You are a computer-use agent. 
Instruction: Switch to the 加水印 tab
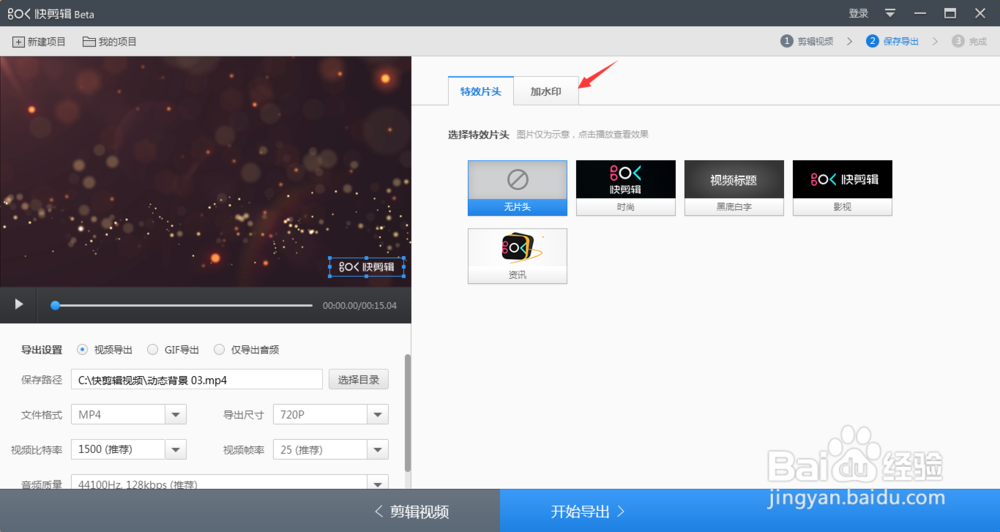[546, 91]
